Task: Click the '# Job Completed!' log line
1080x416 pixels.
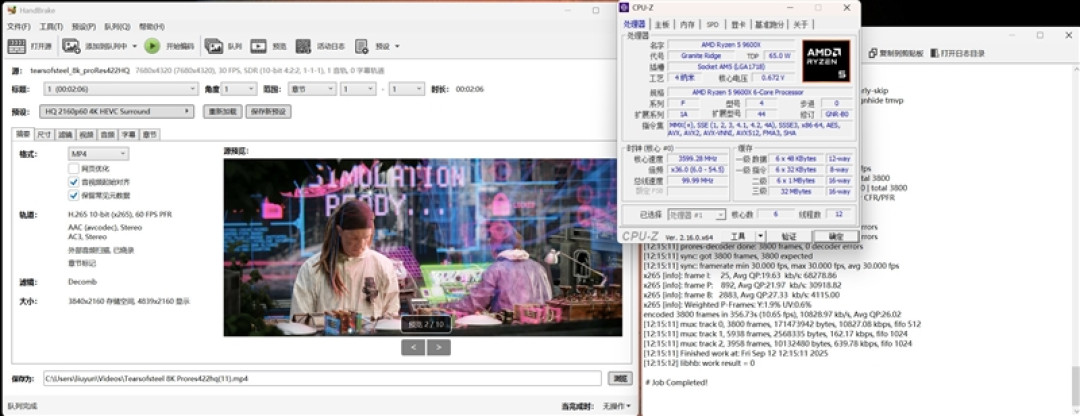Action: [676, 382]
